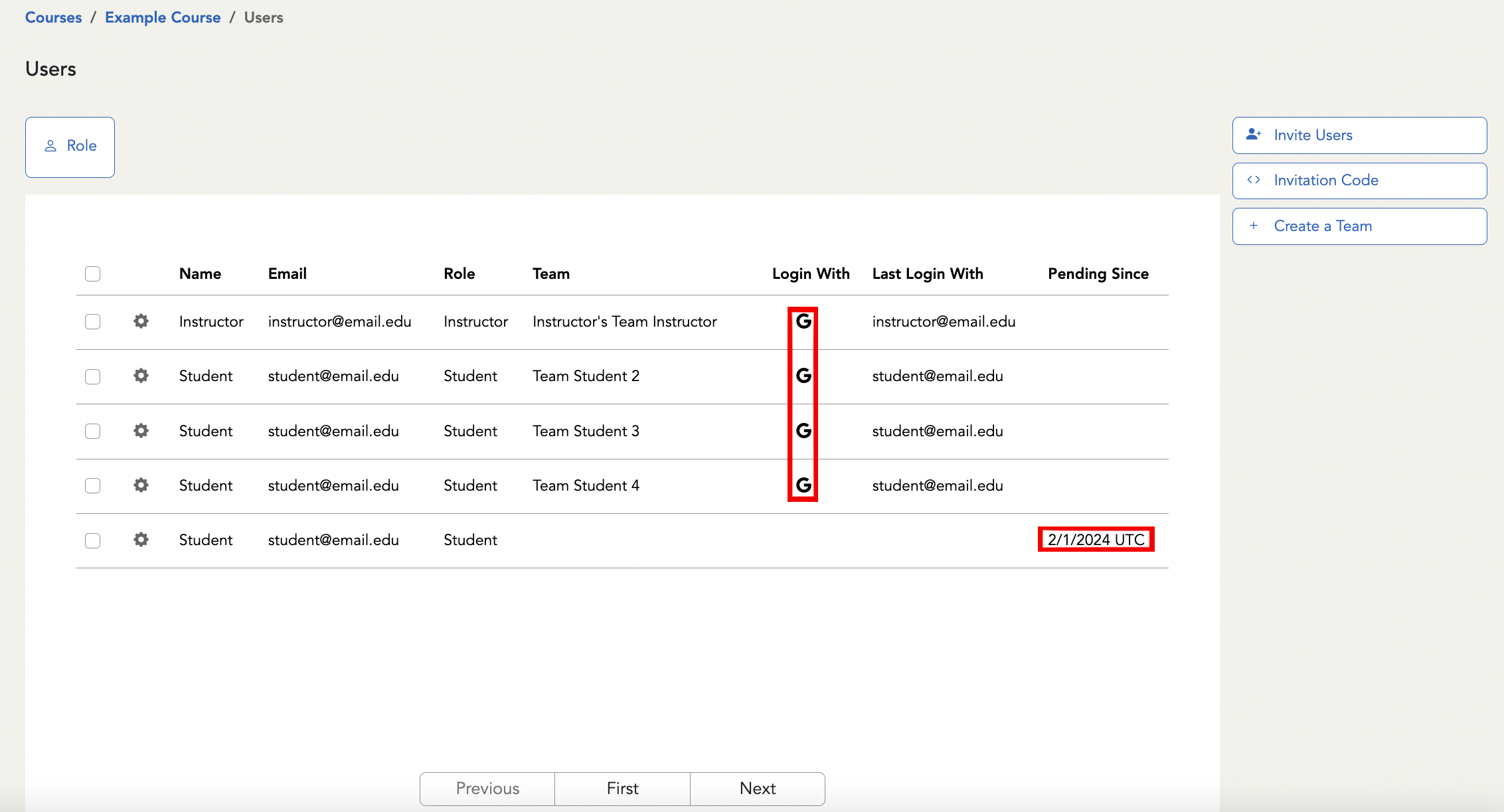Click Google login icon in Instructor row
Screen dimensions: 1504x812
click(803, 321)
